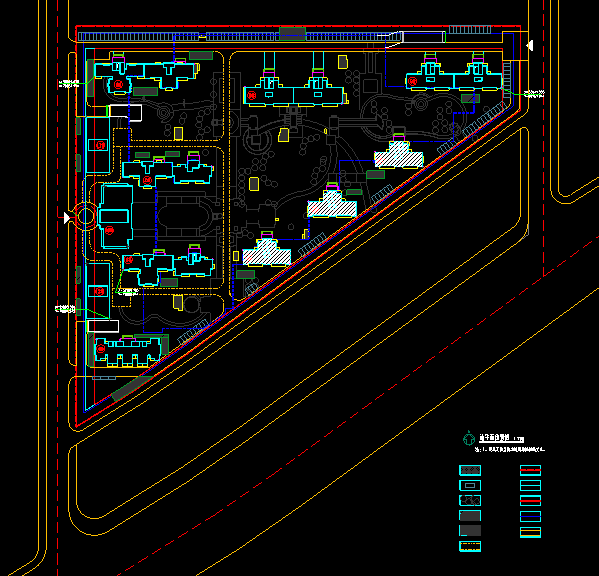
Task: Select the uppermost diagonal-hatched building
Action: point(399,154)
